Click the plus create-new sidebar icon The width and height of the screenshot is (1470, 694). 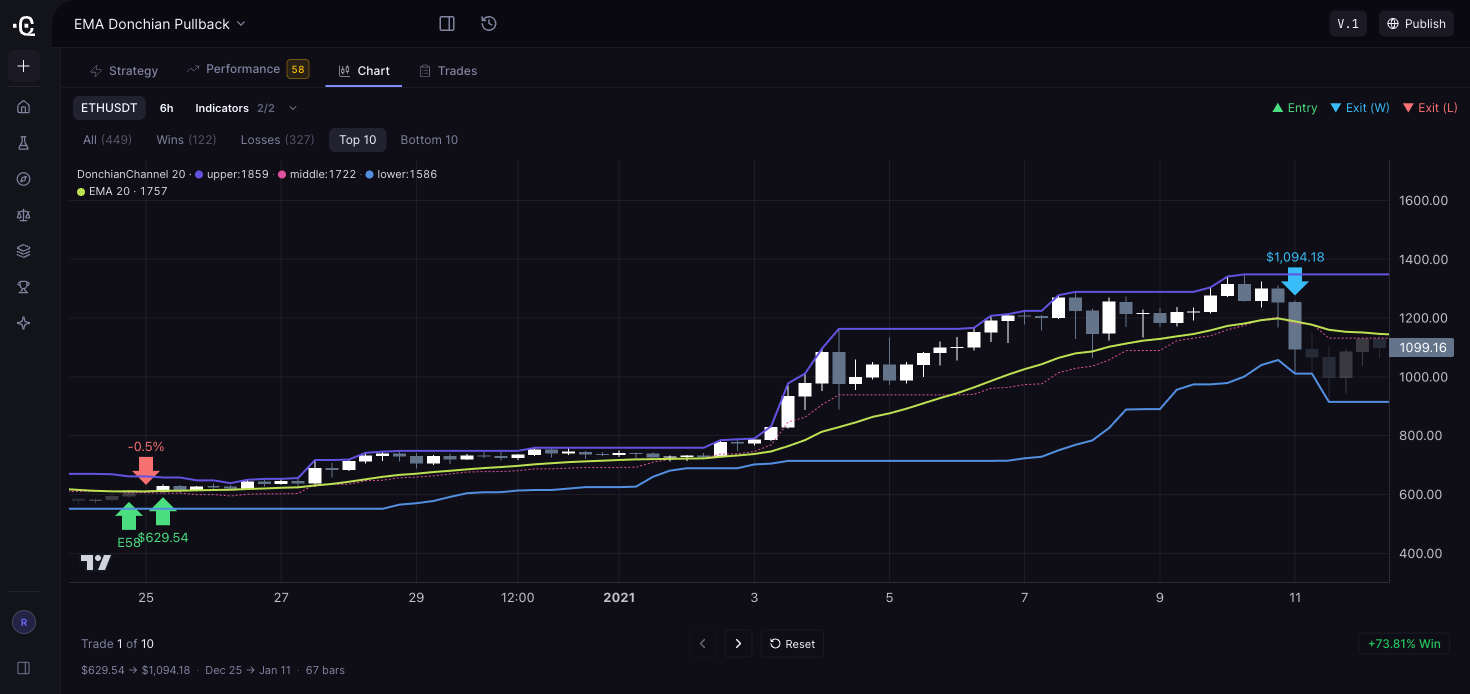click(24, 66)
